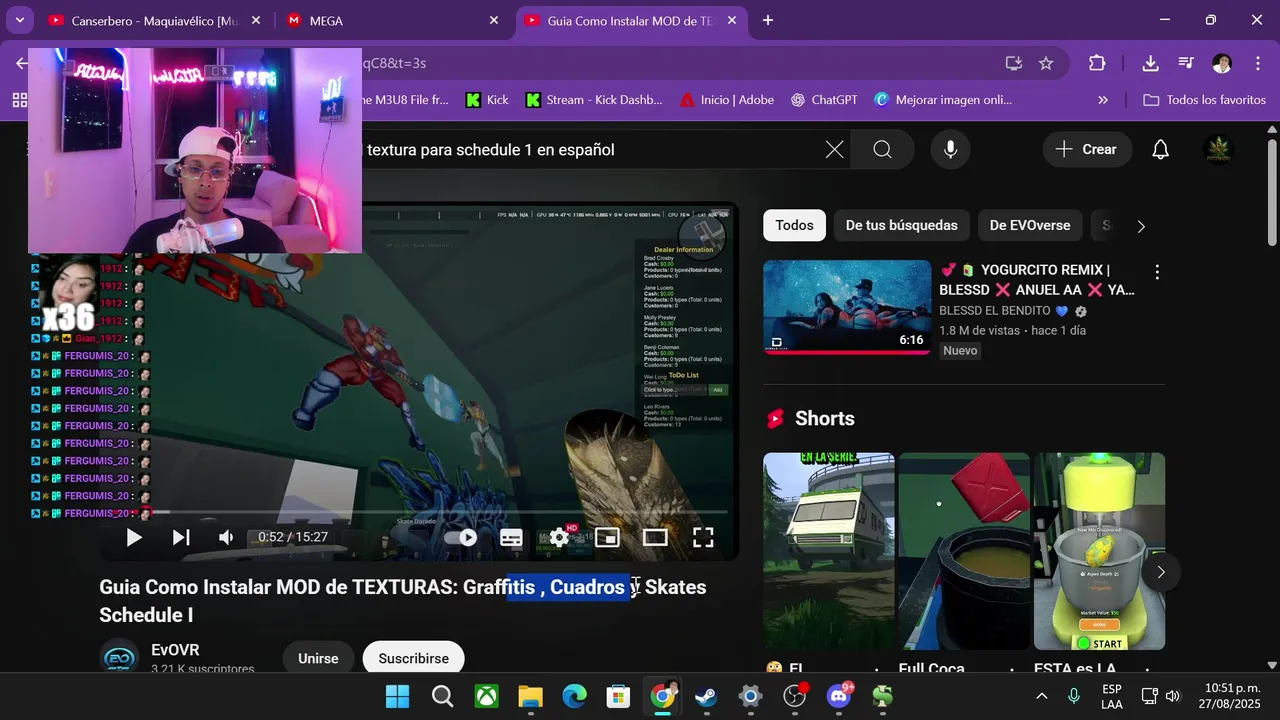Open Xbox app from taskbar

pos(486,696)
